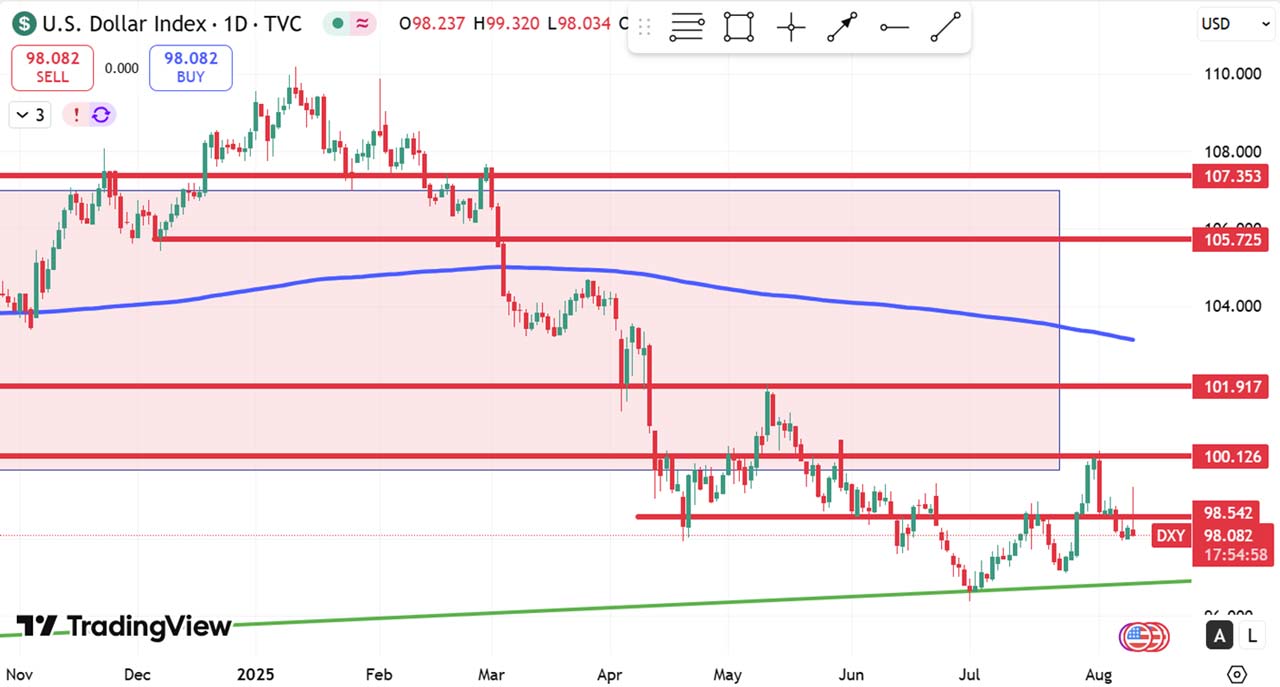1280x687 pixels.
Task: Toggle the market status indicator
Action: [339, 23]
